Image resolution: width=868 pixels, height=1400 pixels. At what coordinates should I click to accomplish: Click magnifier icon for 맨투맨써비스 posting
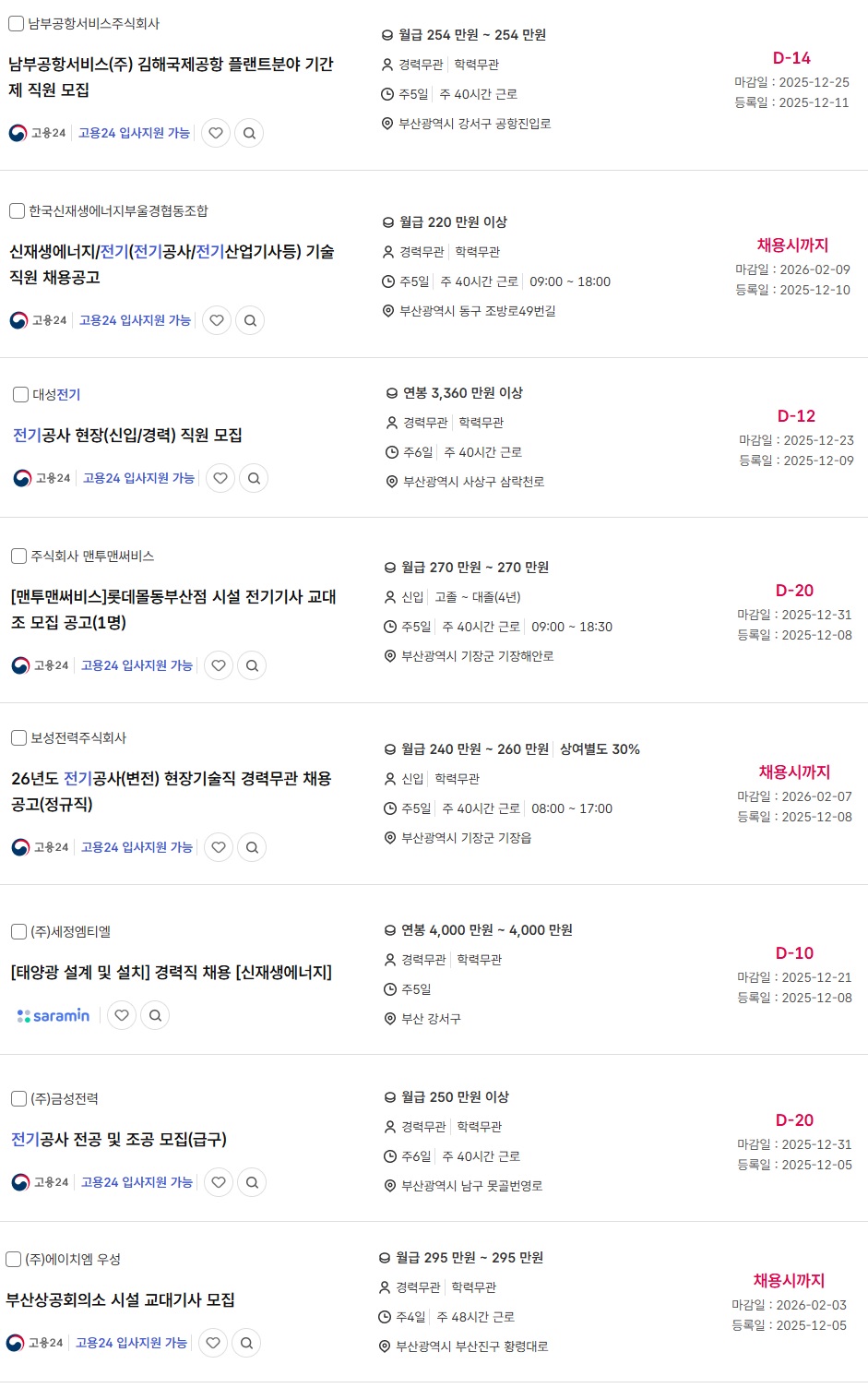252,665
